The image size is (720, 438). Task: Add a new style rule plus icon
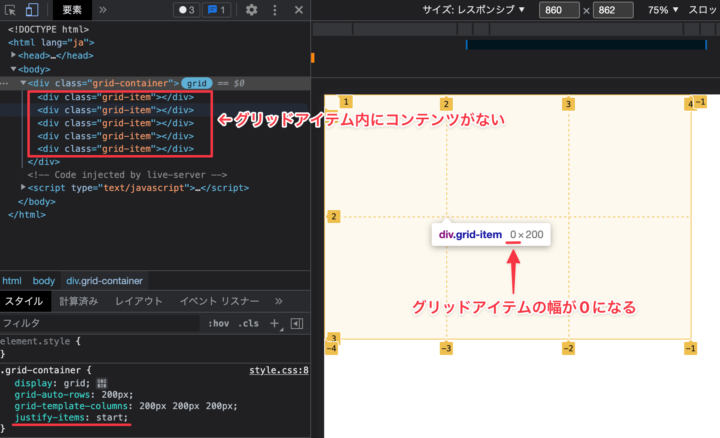click(275, 323)
